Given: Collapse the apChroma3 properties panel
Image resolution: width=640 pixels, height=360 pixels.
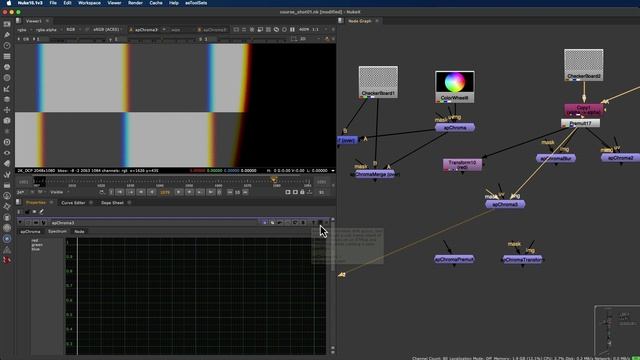Looking at the screenshot, I should coord(20,223).
